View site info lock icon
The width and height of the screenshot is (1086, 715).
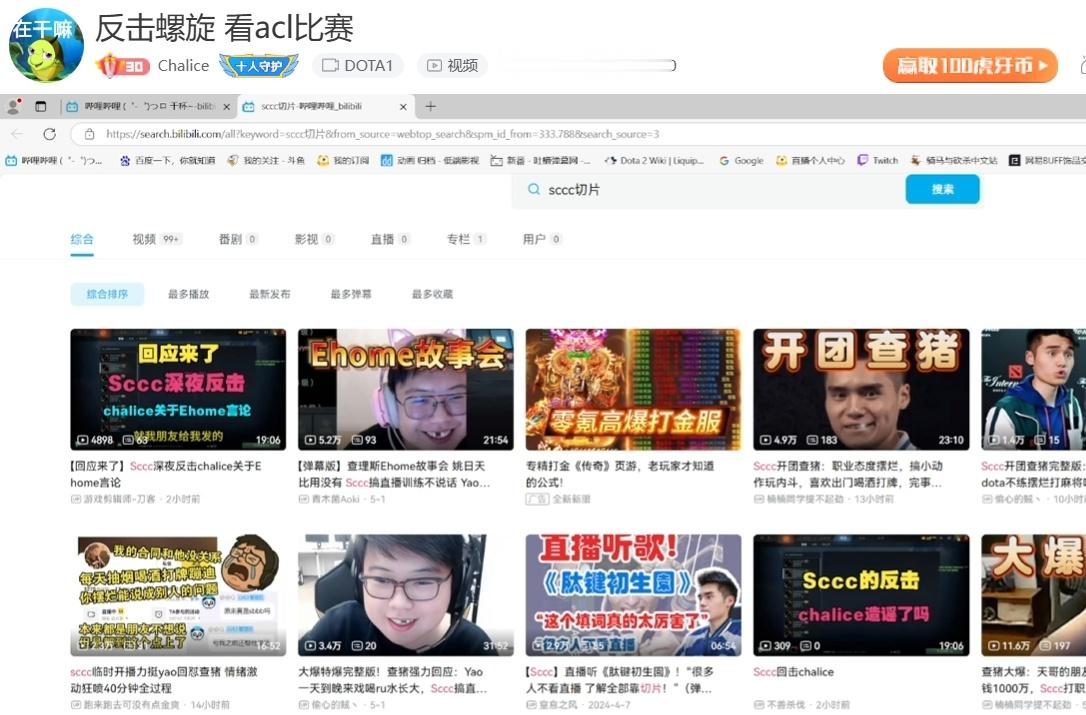click(89, 134)
